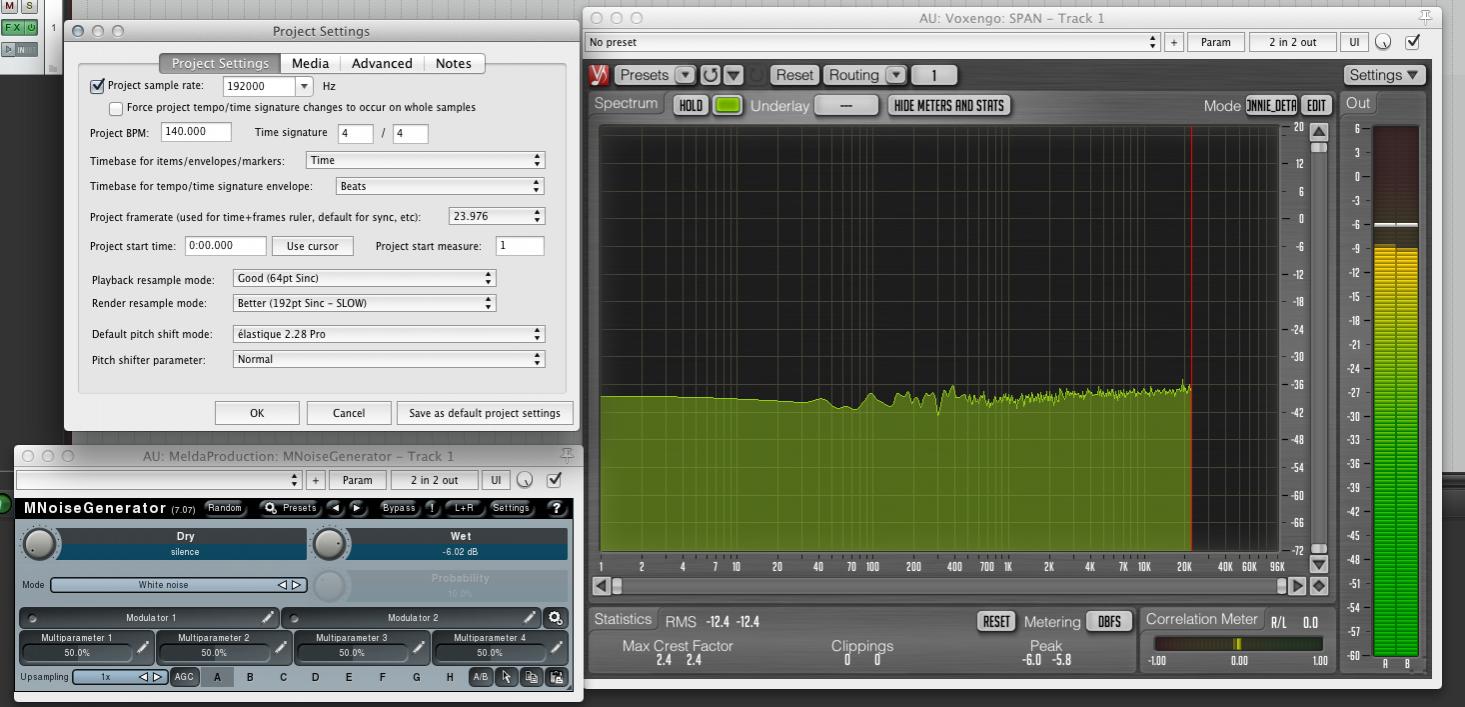Select preset slot B in MNoiseGenerator
1465x707 pixels.
[250, 677]
